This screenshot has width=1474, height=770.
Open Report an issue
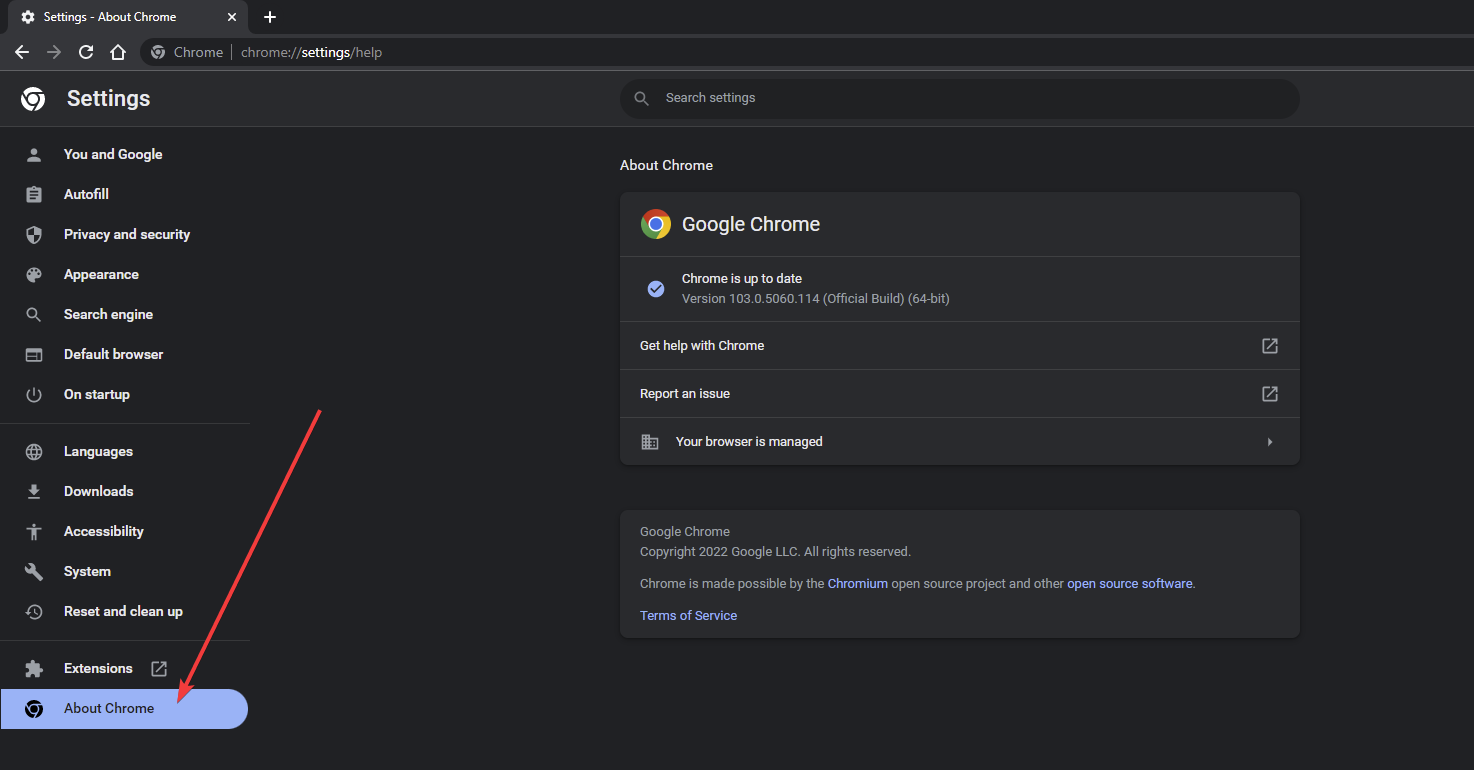point(960,393)
